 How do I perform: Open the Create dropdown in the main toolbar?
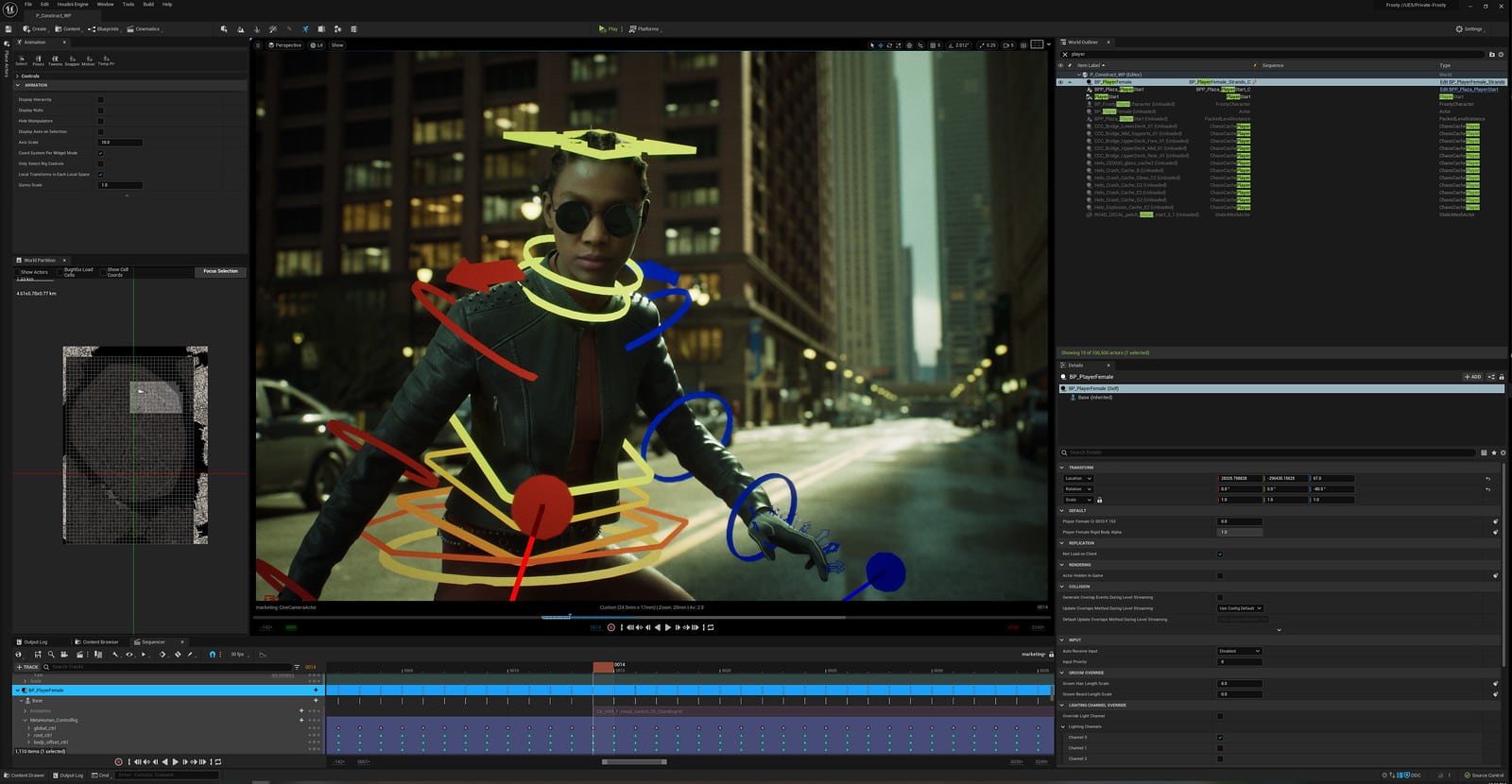[x=36, y=29]
